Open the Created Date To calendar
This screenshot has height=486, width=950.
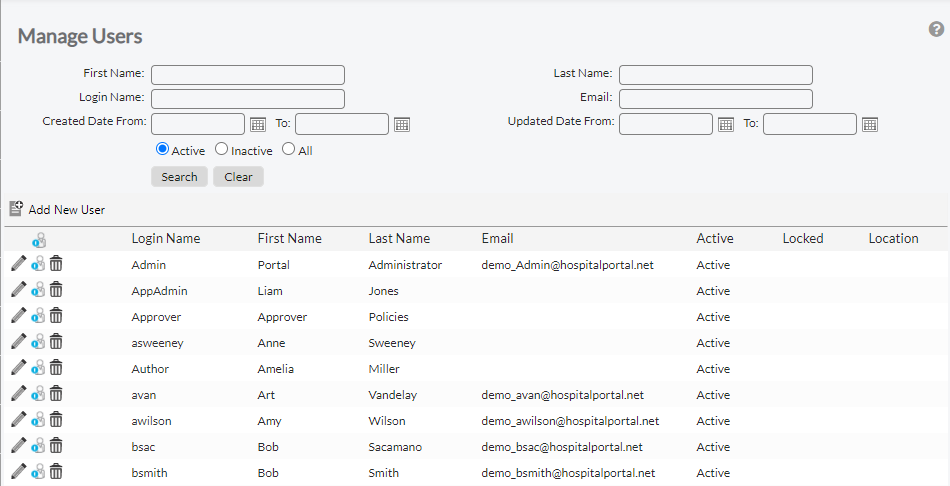(402, 124)
